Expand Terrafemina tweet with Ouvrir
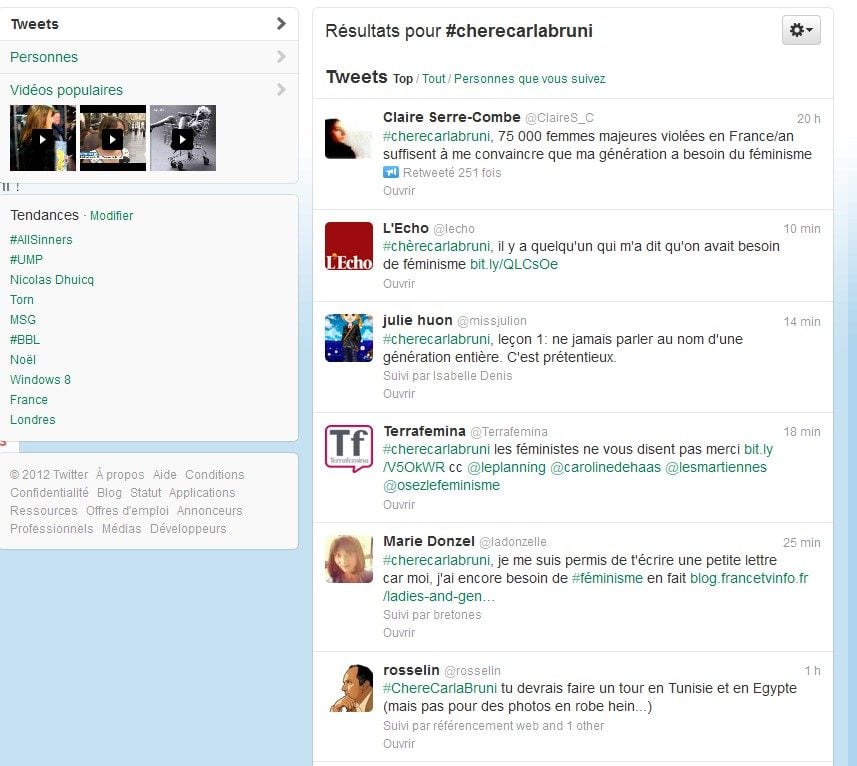This screenshot has width=857, height=766. pos(399,505)
